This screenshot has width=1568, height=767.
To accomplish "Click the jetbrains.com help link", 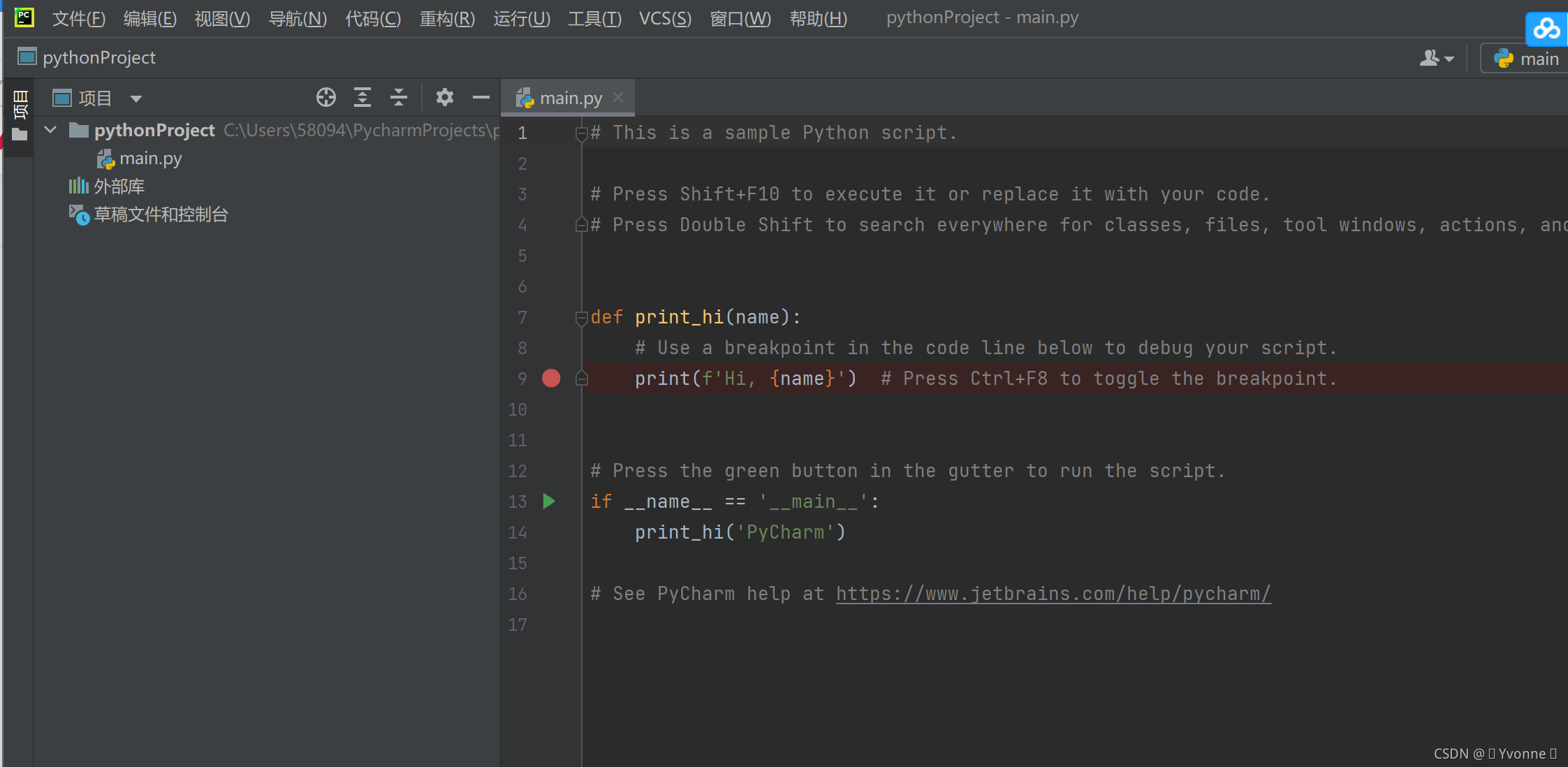I will pos(1053,593).
